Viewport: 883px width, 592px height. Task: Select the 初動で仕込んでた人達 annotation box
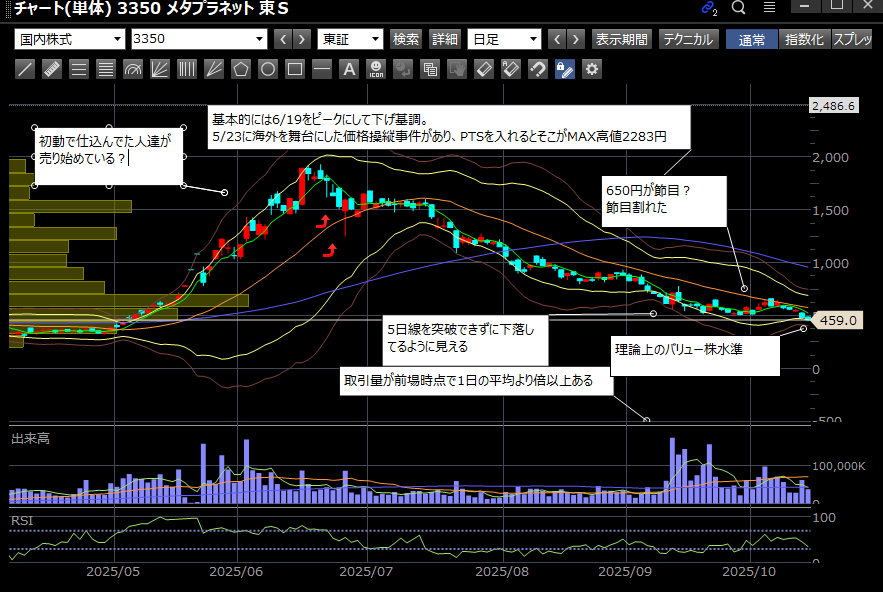coord(109,157)
